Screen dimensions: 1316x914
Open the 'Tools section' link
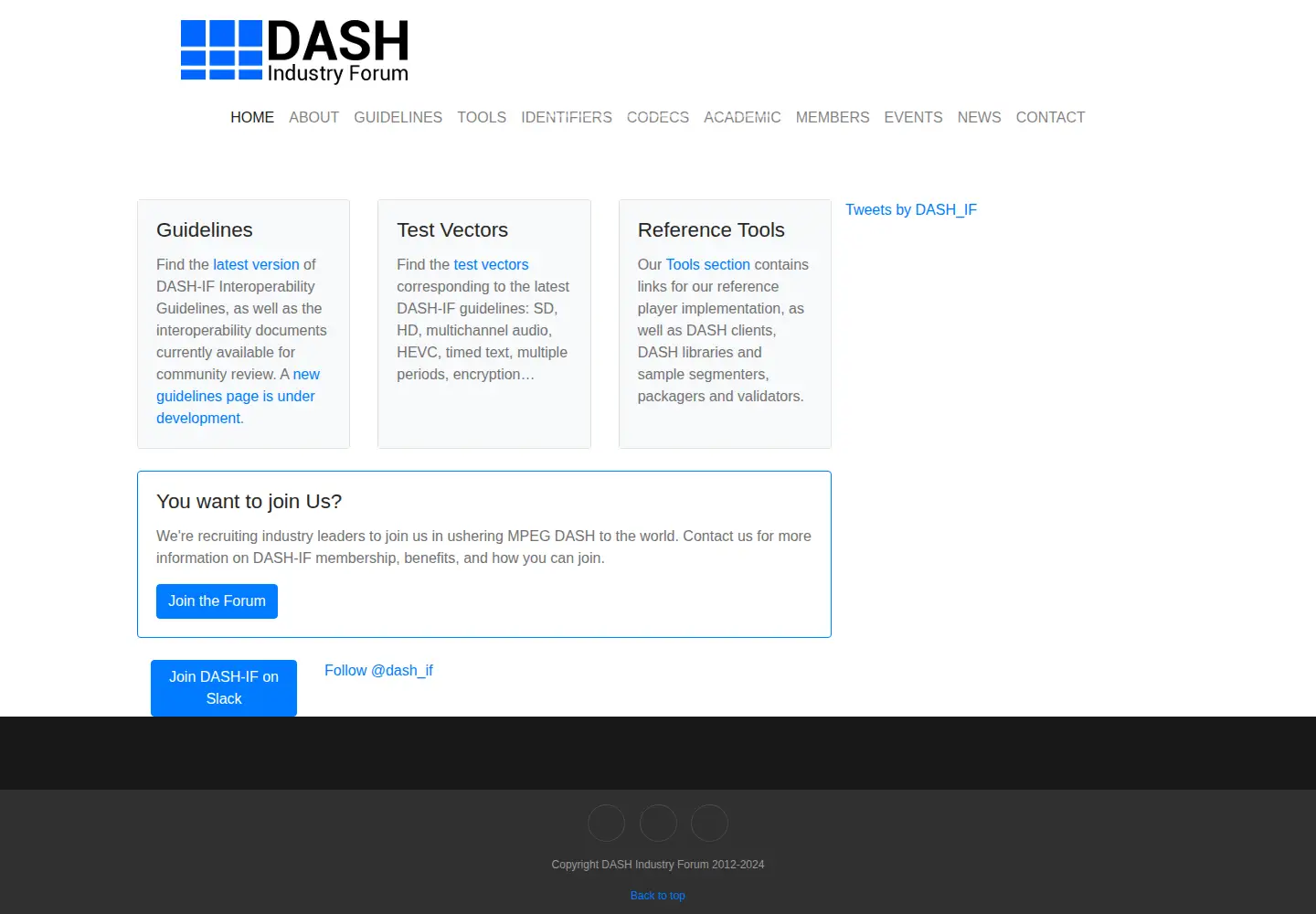tap(707, 264)
